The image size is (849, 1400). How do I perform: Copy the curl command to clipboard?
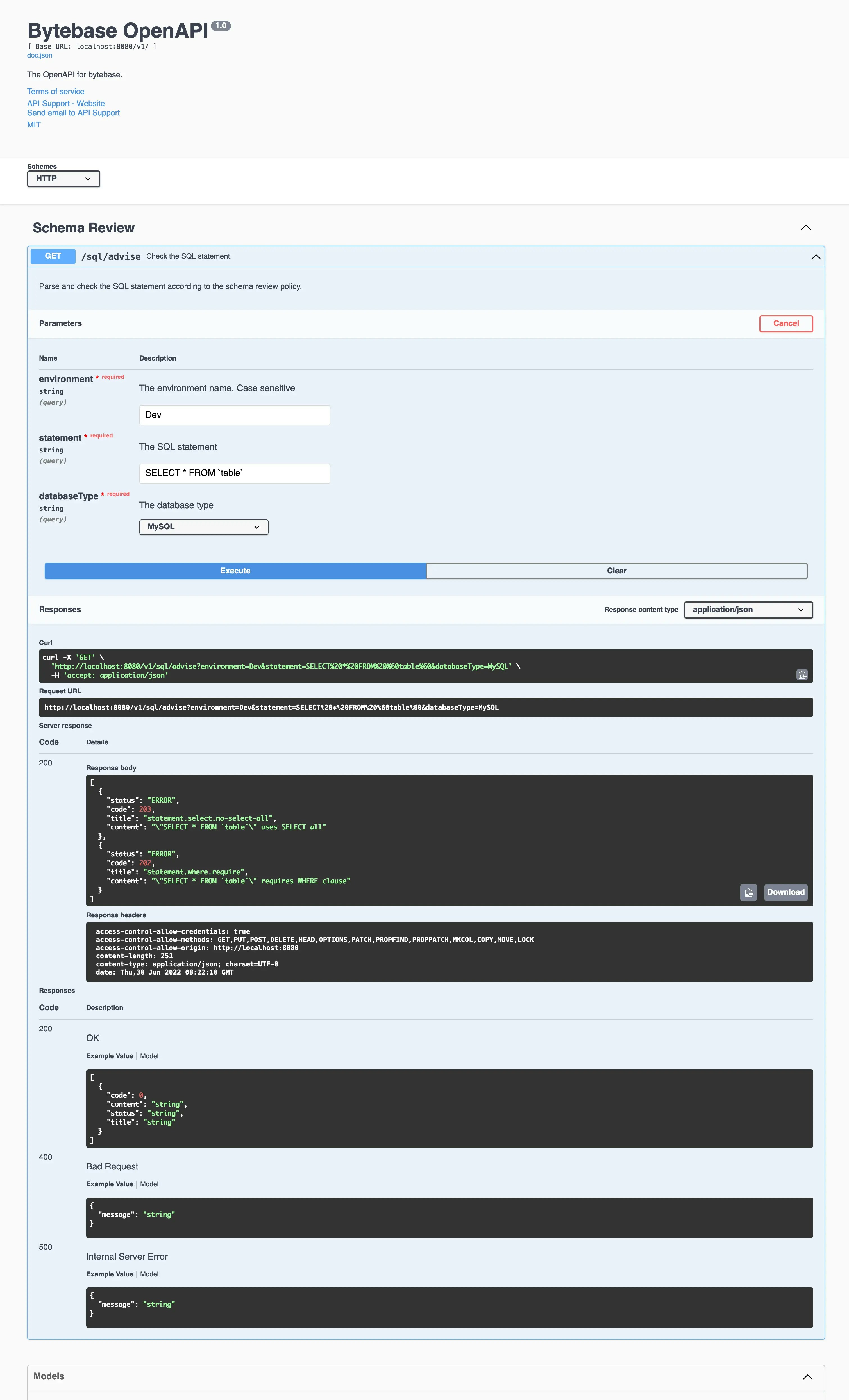click(802, 676)
